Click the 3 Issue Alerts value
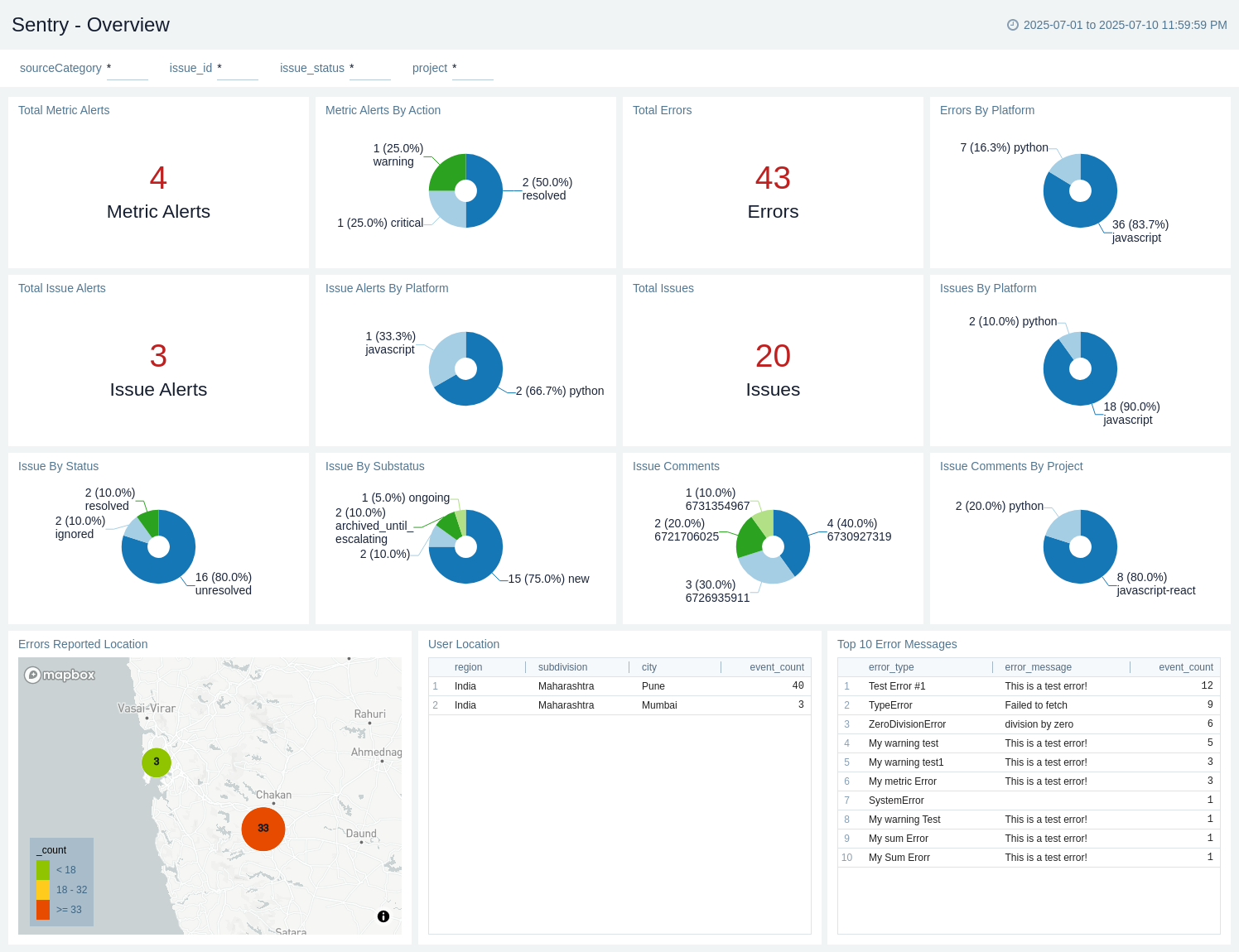 (158, 356)
